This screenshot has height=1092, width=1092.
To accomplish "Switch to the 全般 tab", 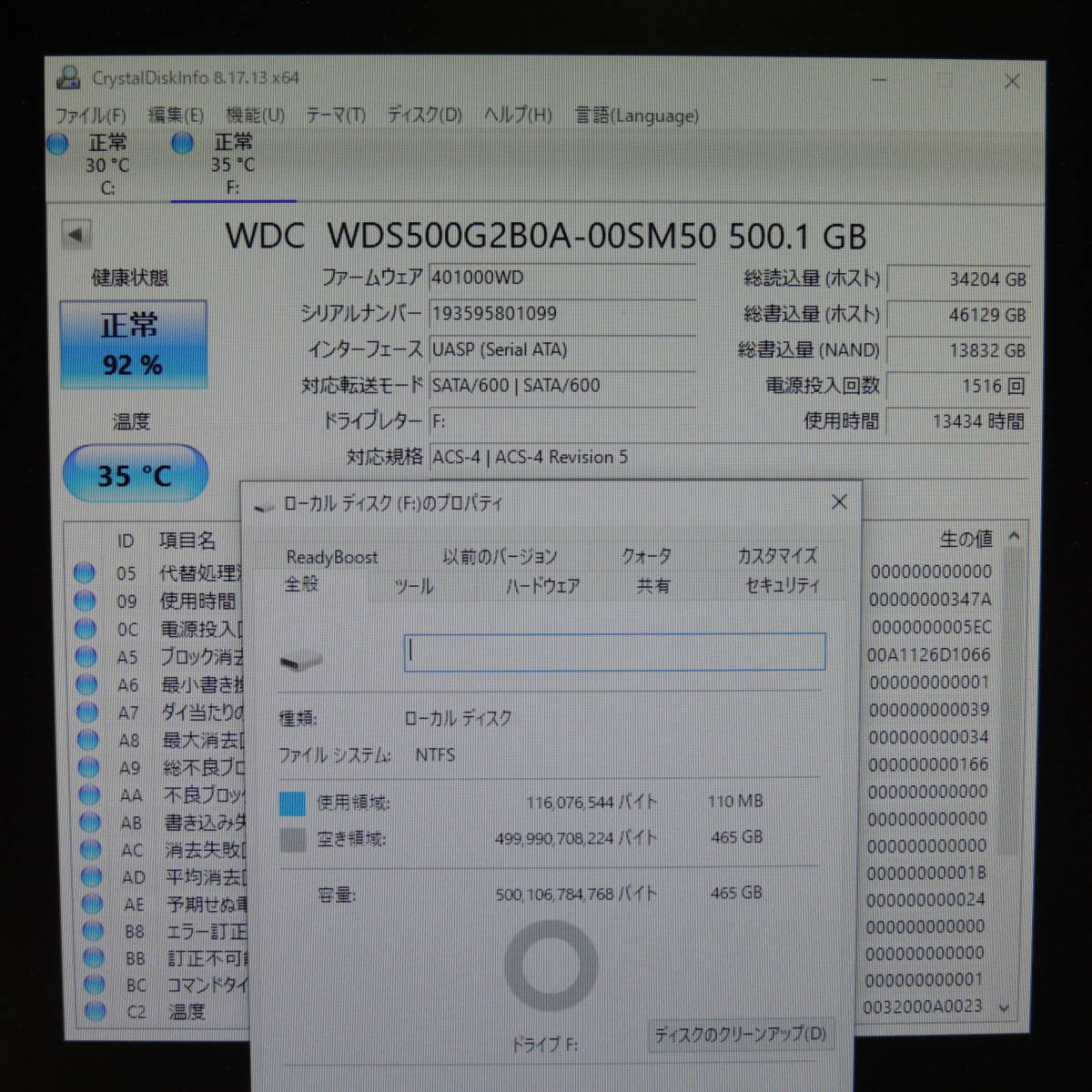I will pyautogui.click(x=301, y=583).
